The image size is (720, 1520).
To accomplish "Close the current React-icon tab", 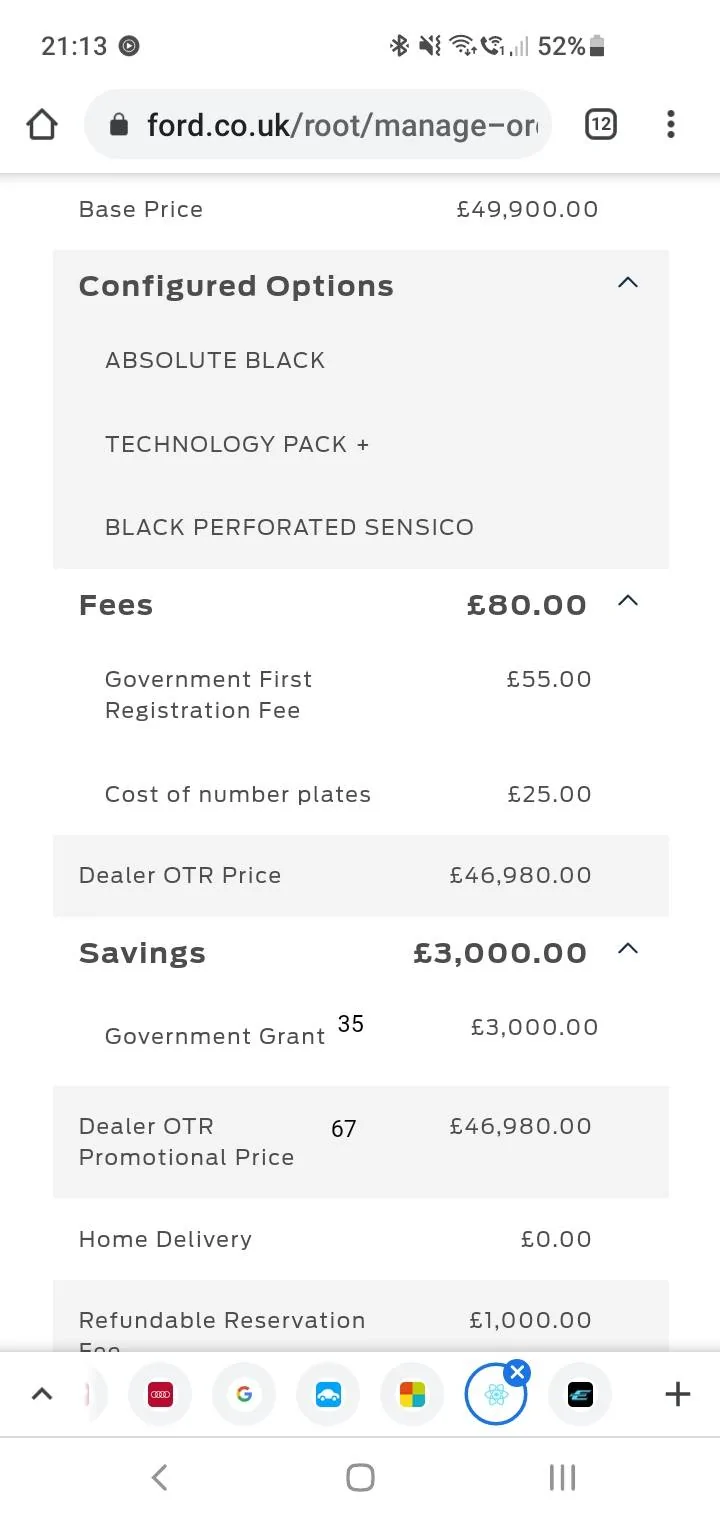I will point(517,1372).
